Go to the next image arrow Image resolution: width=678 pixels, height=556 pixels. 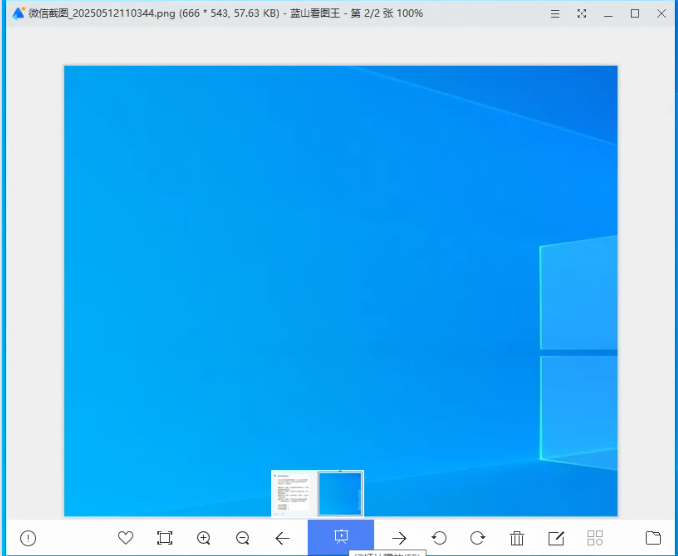click(399, 538)
